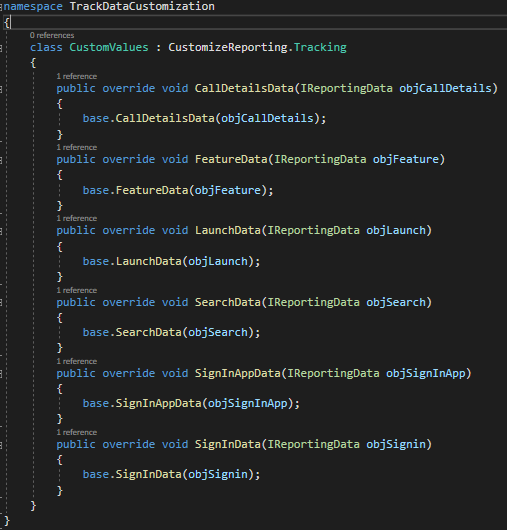Collapse the CustomValues class outlining region
The width and height of the screenshot is (507, 530).
point(1,48)
